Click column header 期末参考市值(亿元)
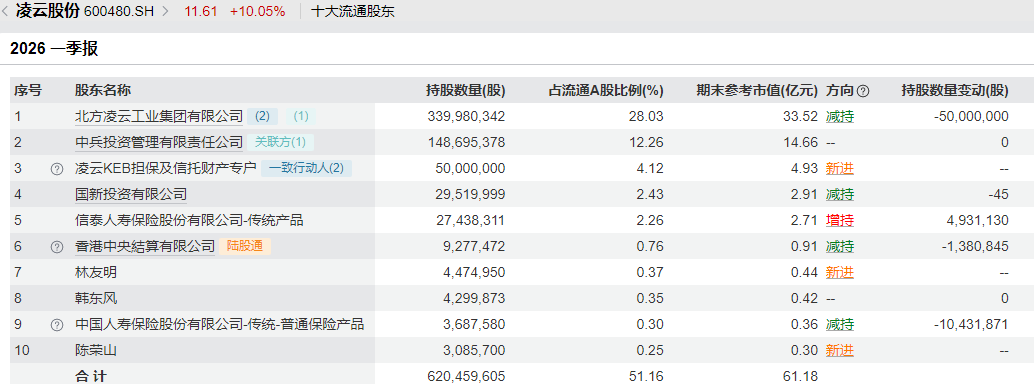The width and height of the screenshot is (1034, 384). [x=757, y=91]
